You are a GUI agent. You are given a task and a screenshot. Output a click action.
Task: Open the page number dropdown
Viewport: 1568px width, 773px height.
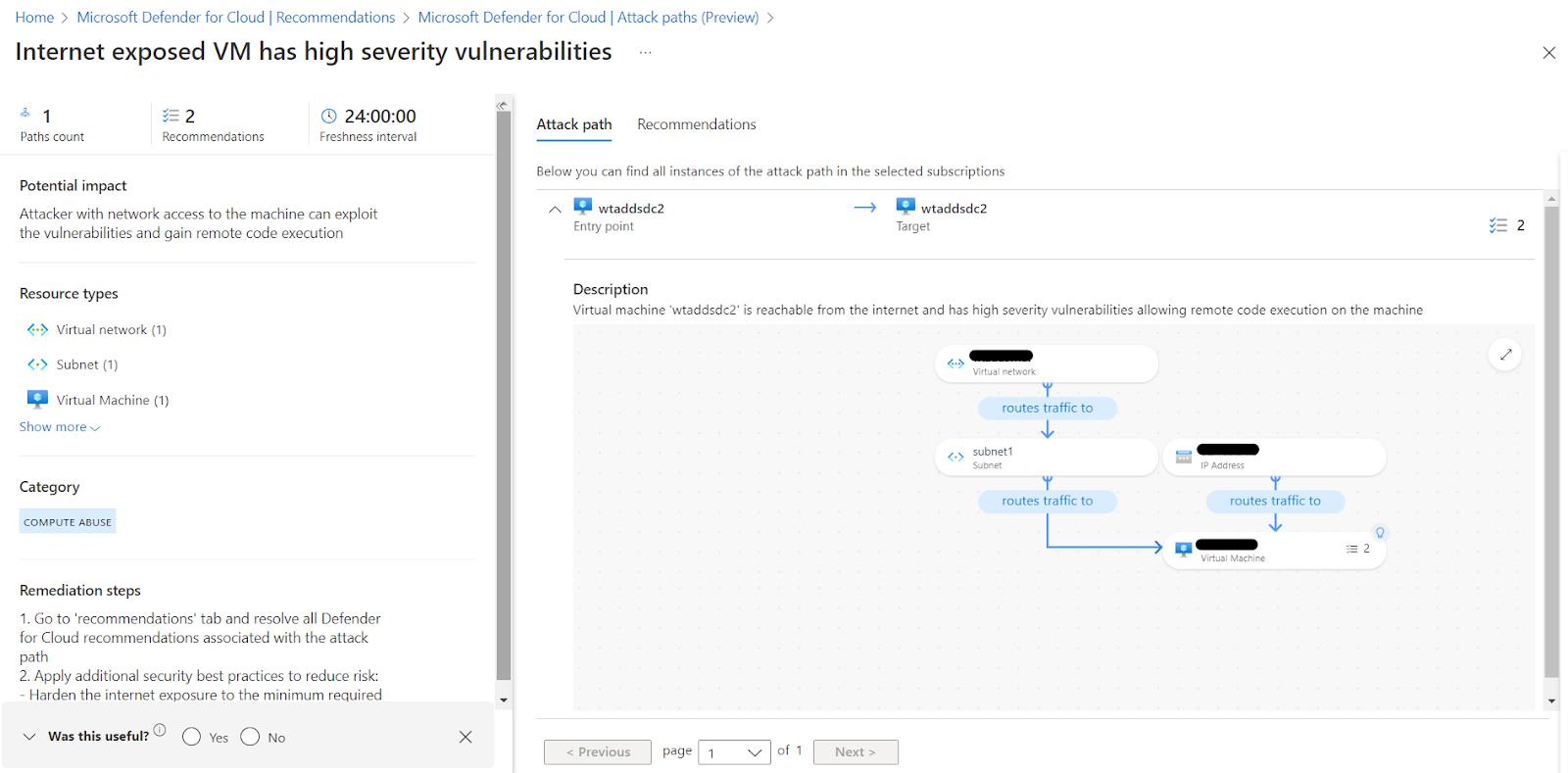[x=734, y=752]
